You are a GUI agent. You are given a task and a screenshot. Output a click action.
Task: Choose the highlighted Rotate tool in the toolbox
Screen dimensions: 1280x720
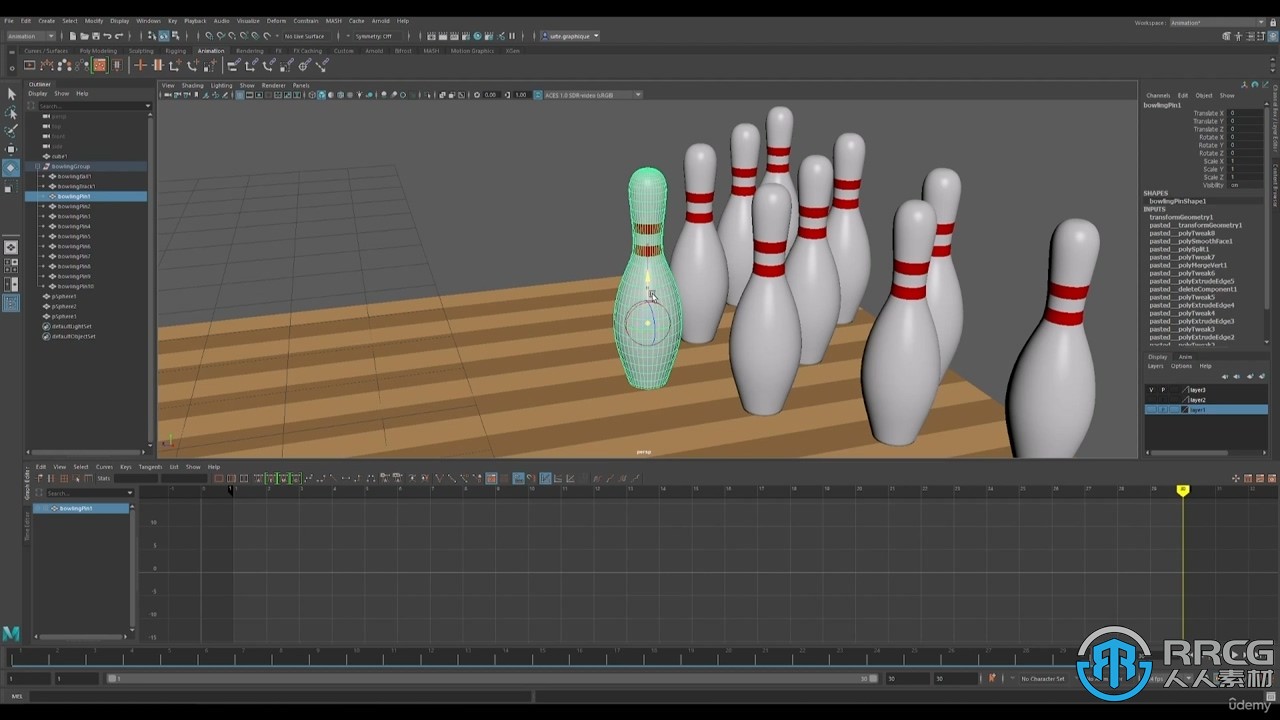(x=11, y=168)
